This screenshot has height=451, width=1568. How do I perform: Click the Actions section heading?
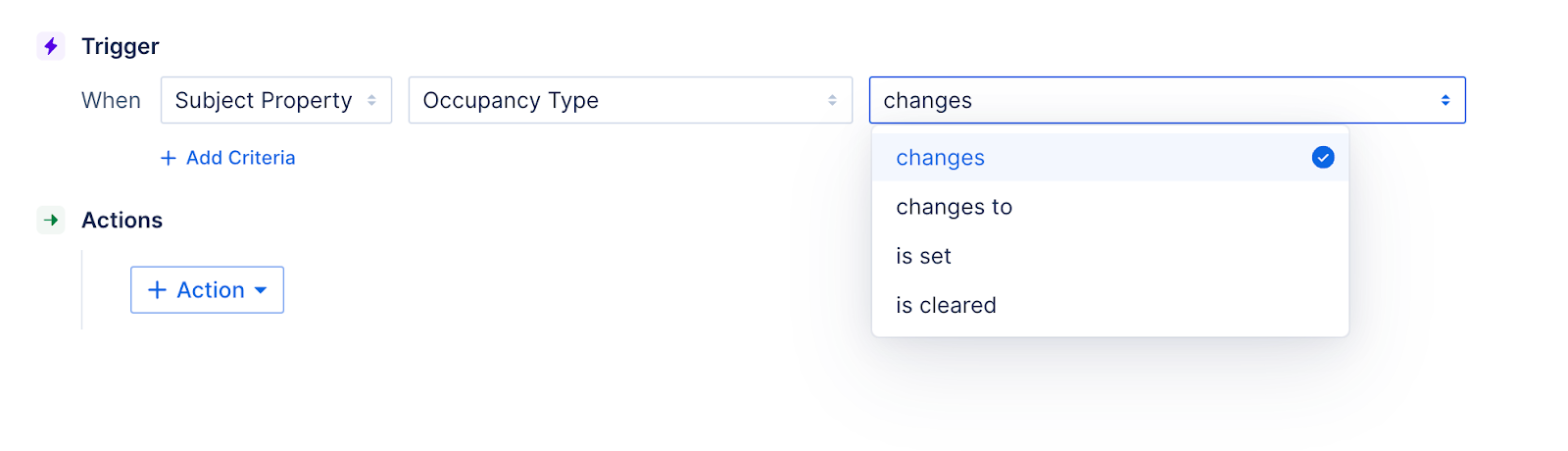[122, 220]
